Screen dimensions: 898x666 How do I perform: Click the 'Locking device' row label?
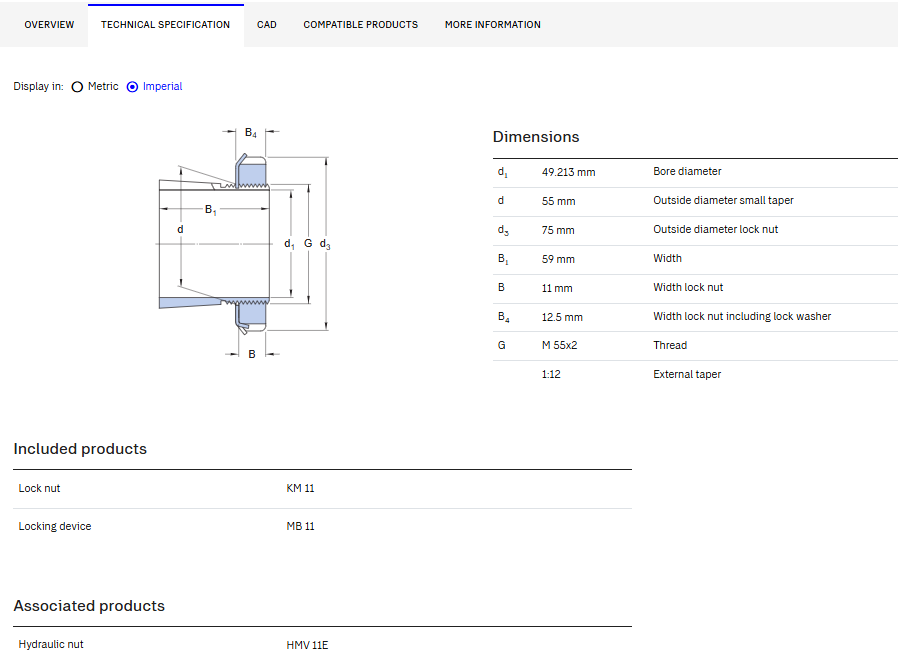54,526
